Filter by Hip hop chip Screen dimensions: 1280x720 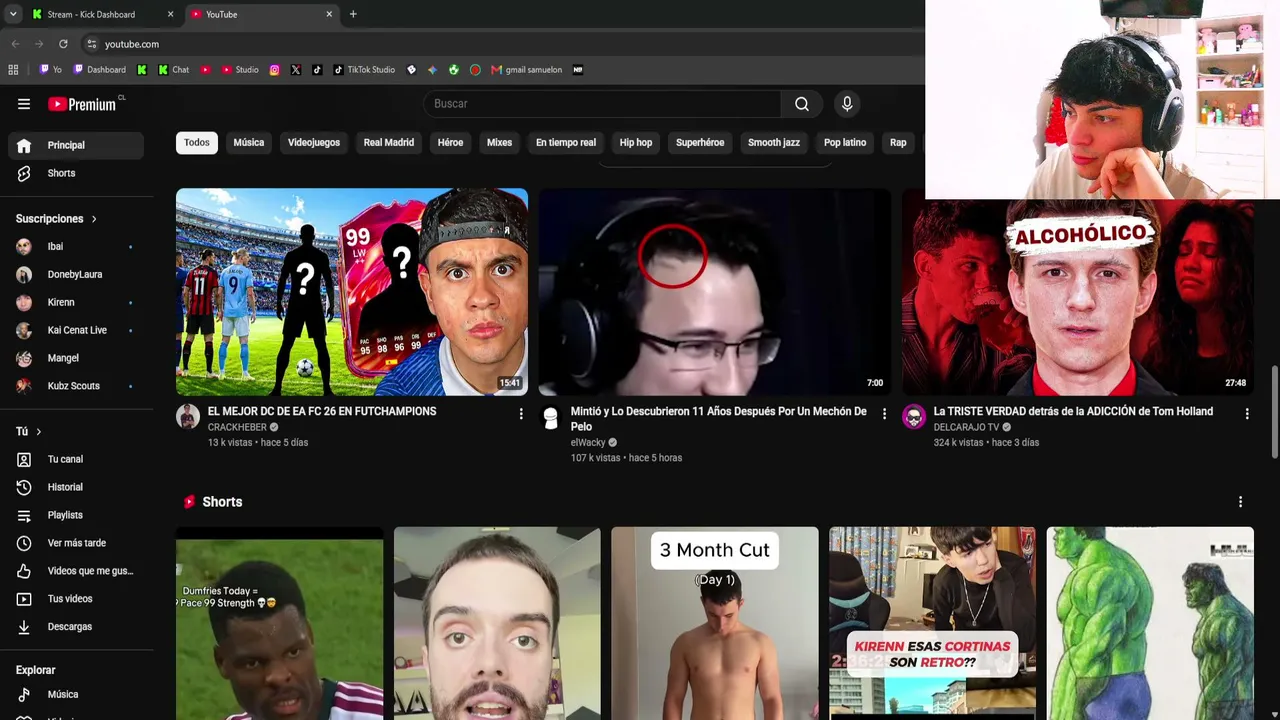tap(636, 143)
